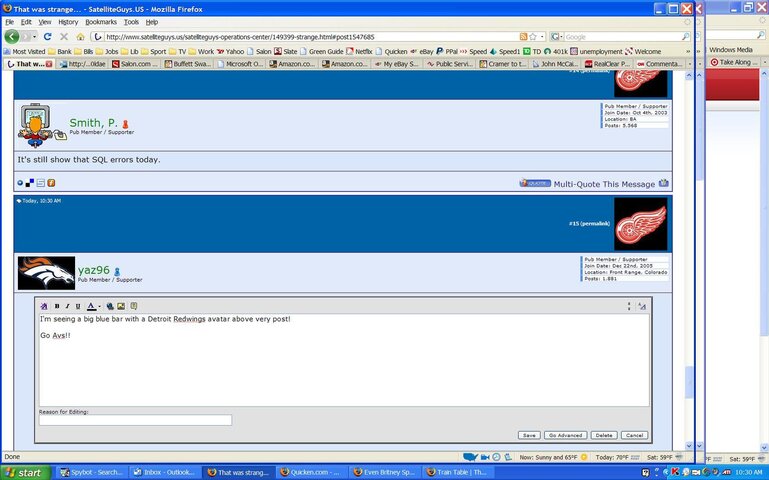Save the edited post
The image size is (769, 480).
coord(529,435)
